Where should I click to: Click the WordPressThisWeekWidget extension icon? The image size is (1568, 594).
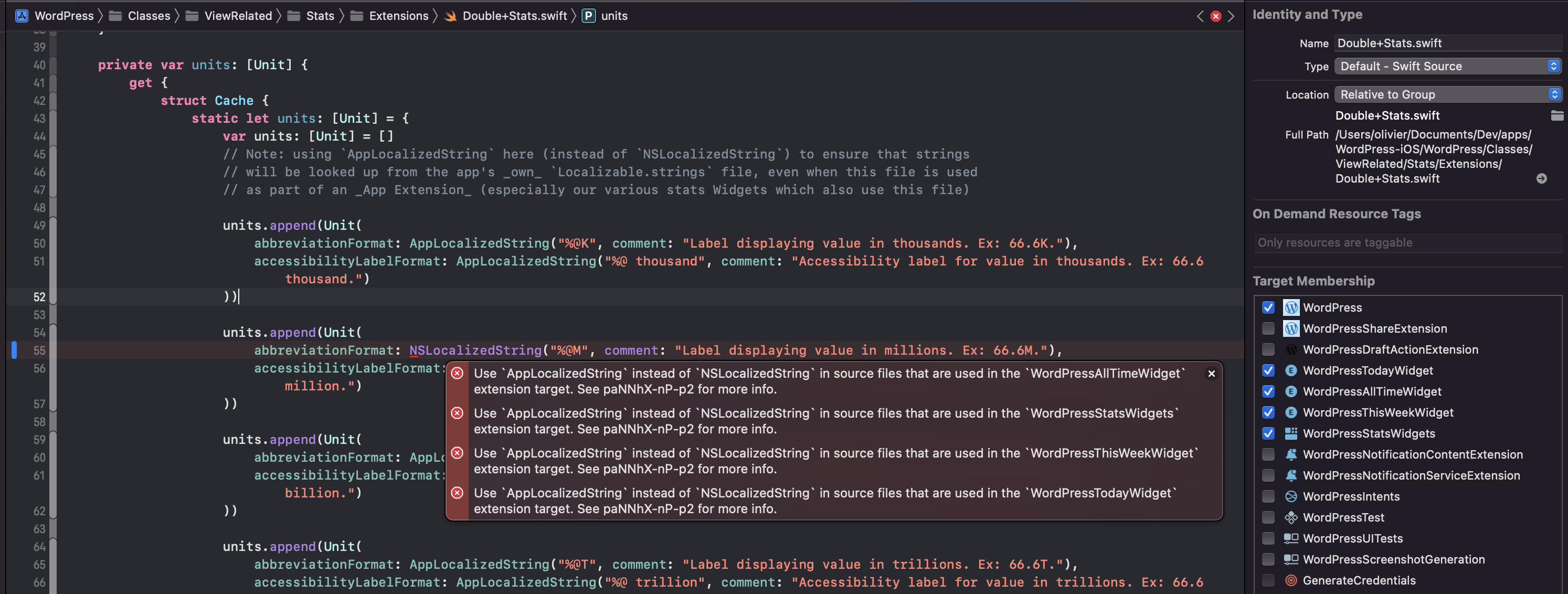[x=1290, y=412]
